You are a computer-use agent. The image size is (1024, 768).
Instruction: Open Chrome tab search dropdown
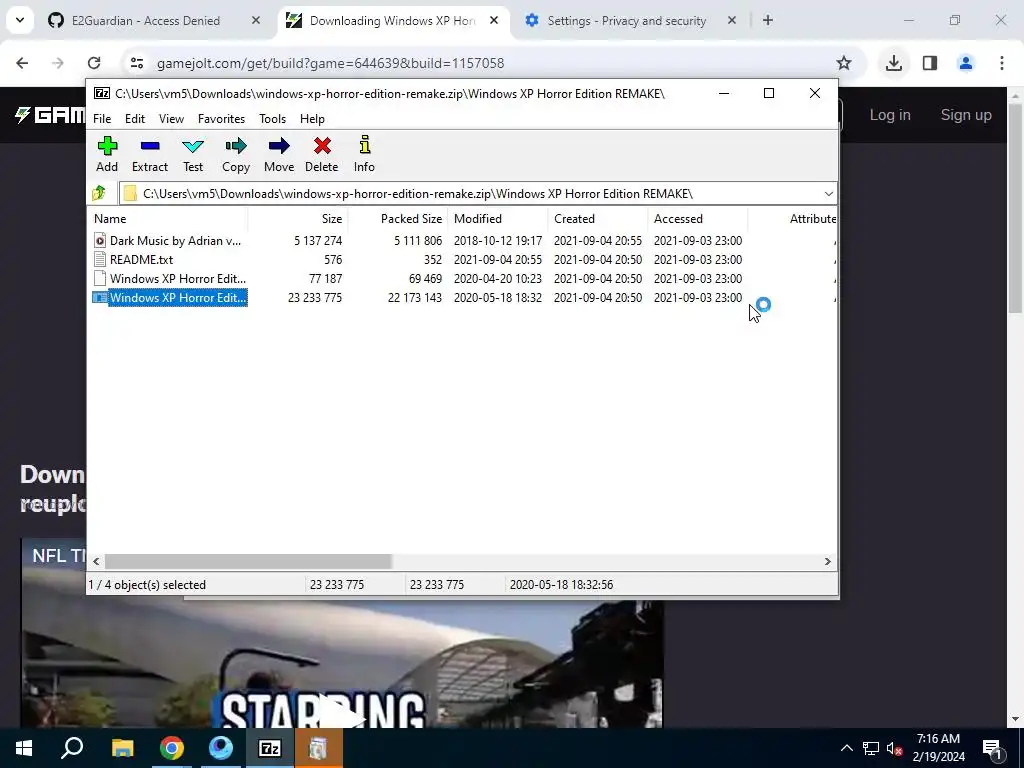[20, 20]
